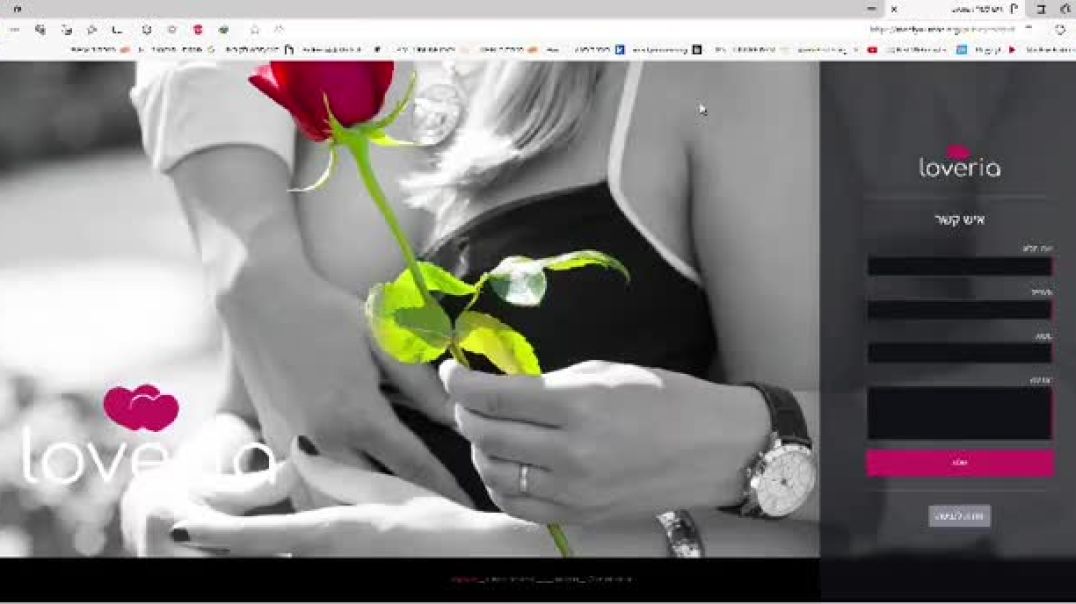Open the browser three-dots settings menu

pos(14,30)
